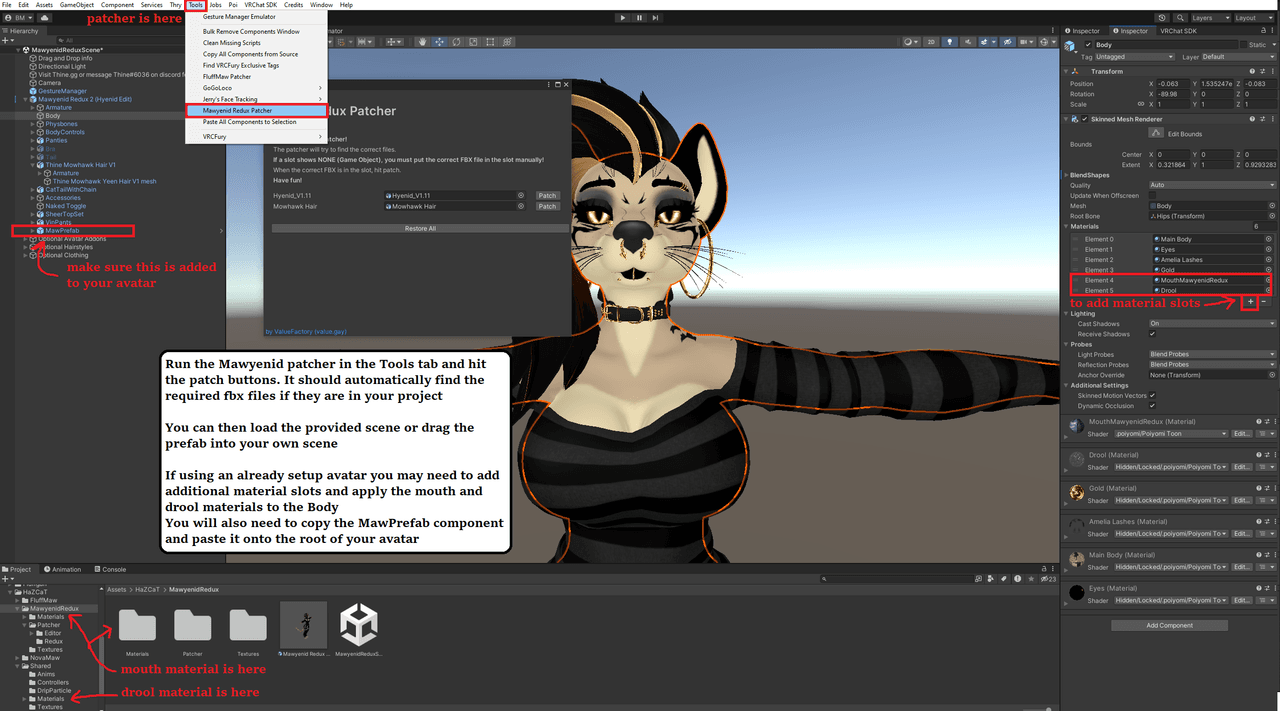This screenshot has width=1280, height=711.
Task: Click the object picker for Mowhawk Hair slot
Action: (x=521, y=206)
